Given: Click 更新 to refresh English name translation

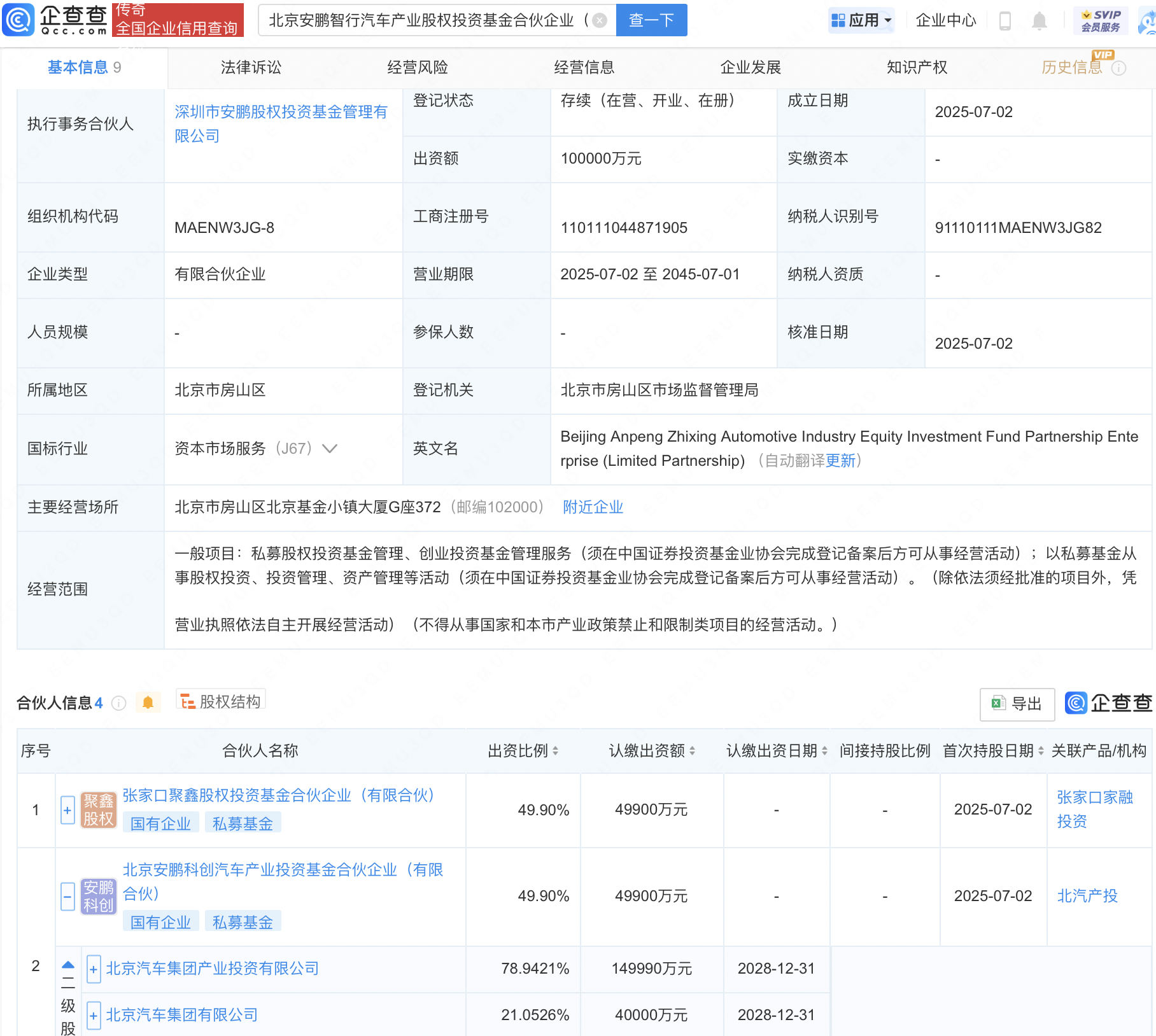Looking at the screenshot, I should tap(840, 461).
